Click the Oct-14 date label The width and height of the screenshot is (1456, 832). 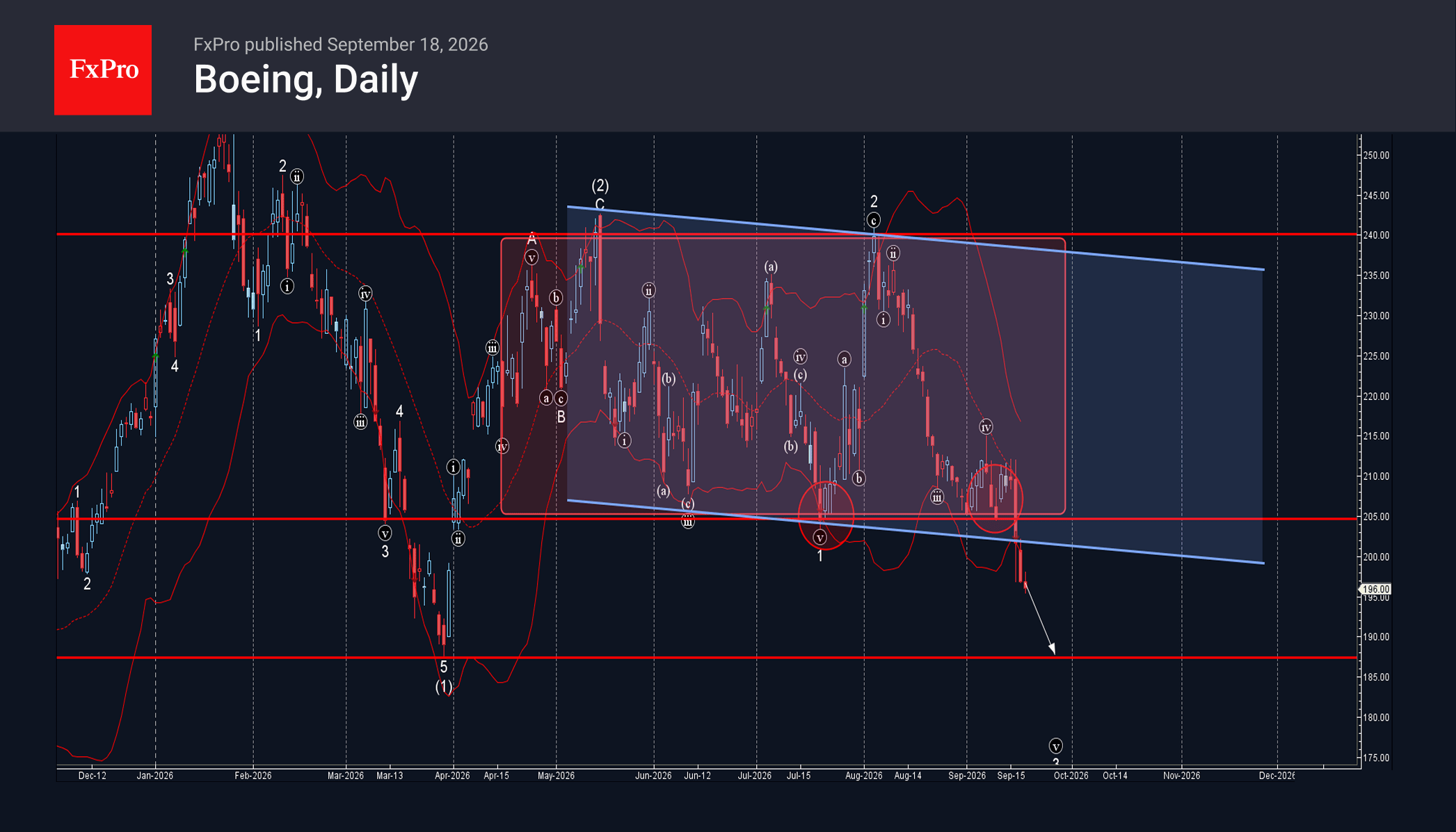point(1115,776)
